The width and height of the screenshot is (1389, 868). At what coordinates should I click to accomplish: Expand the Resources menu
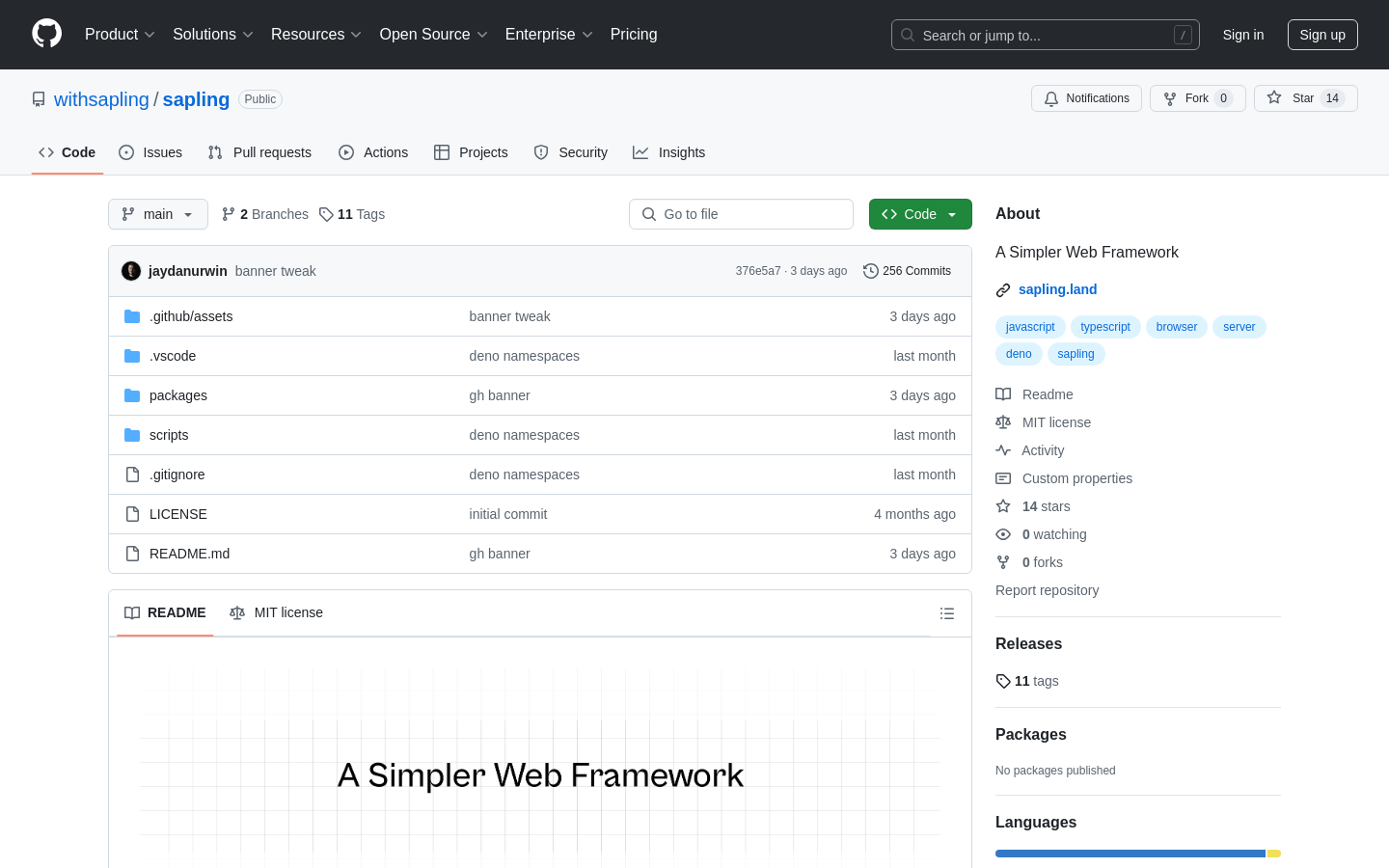coord(316,35)
